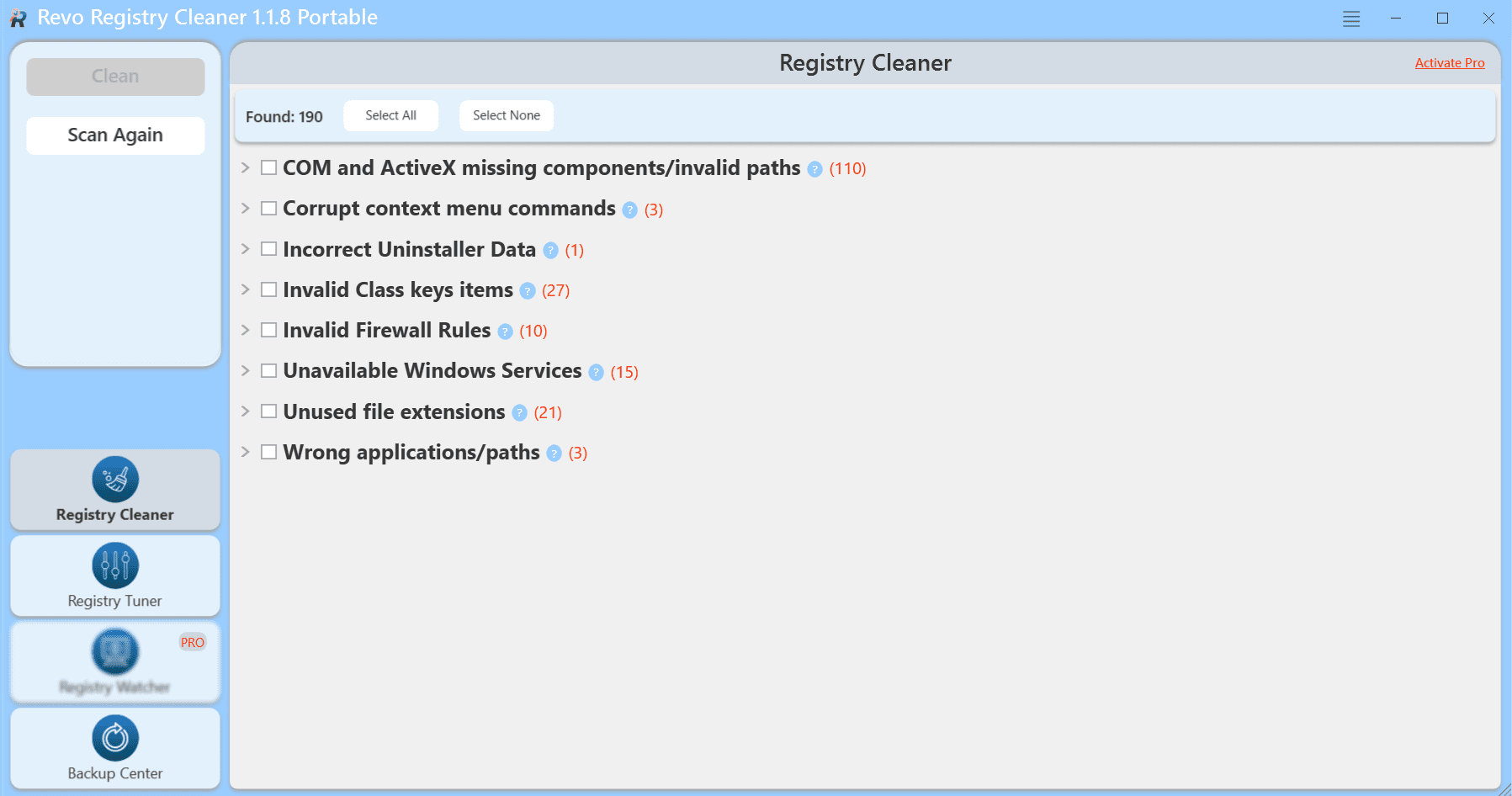Open the Backup Center restore icon
This screenshot has width=1512, height=796.
tap(115, 738)
